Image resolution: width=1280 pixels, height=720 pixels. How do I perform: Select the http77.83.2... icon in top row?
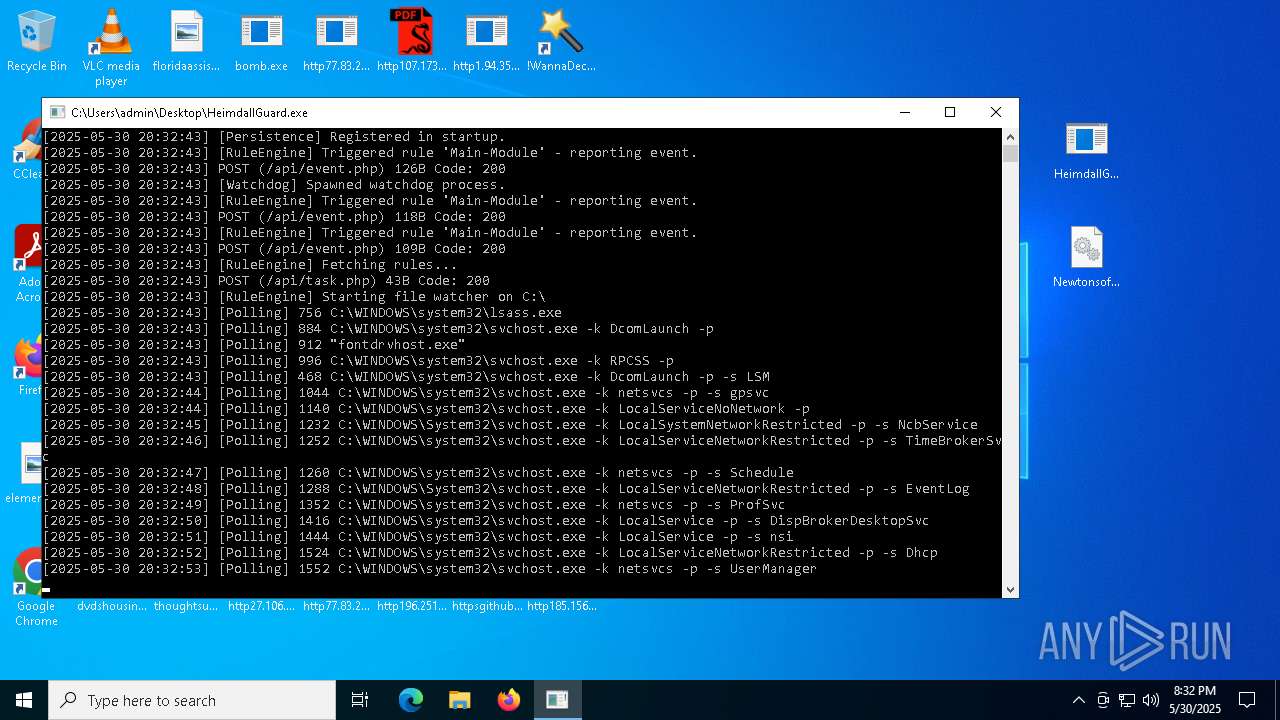tap(336, 41)
